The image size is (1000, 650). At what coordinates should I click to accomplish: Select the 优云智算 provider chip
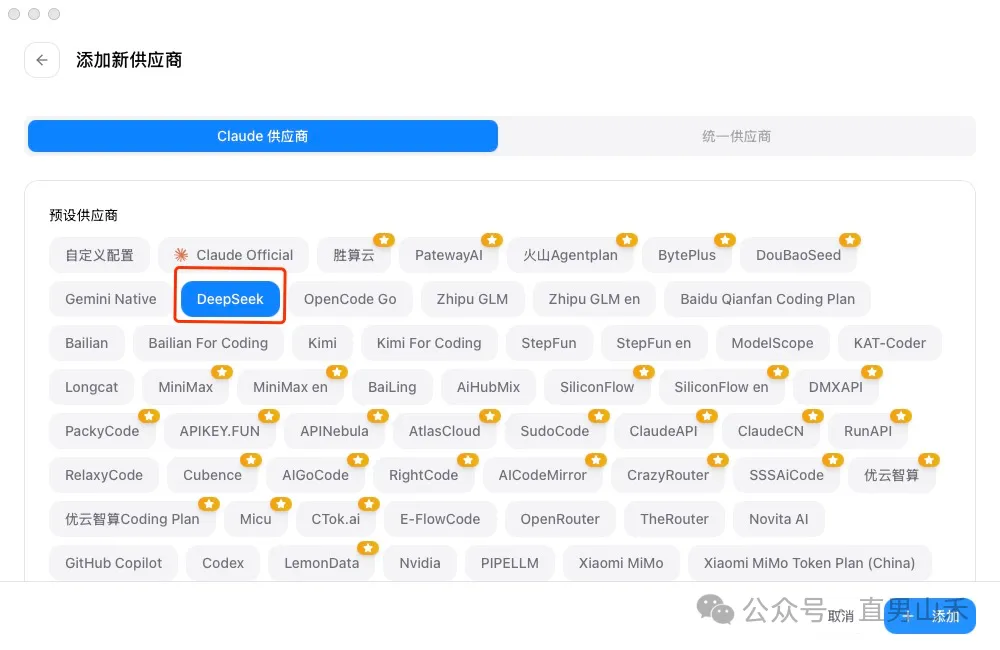tap(892, 475)
